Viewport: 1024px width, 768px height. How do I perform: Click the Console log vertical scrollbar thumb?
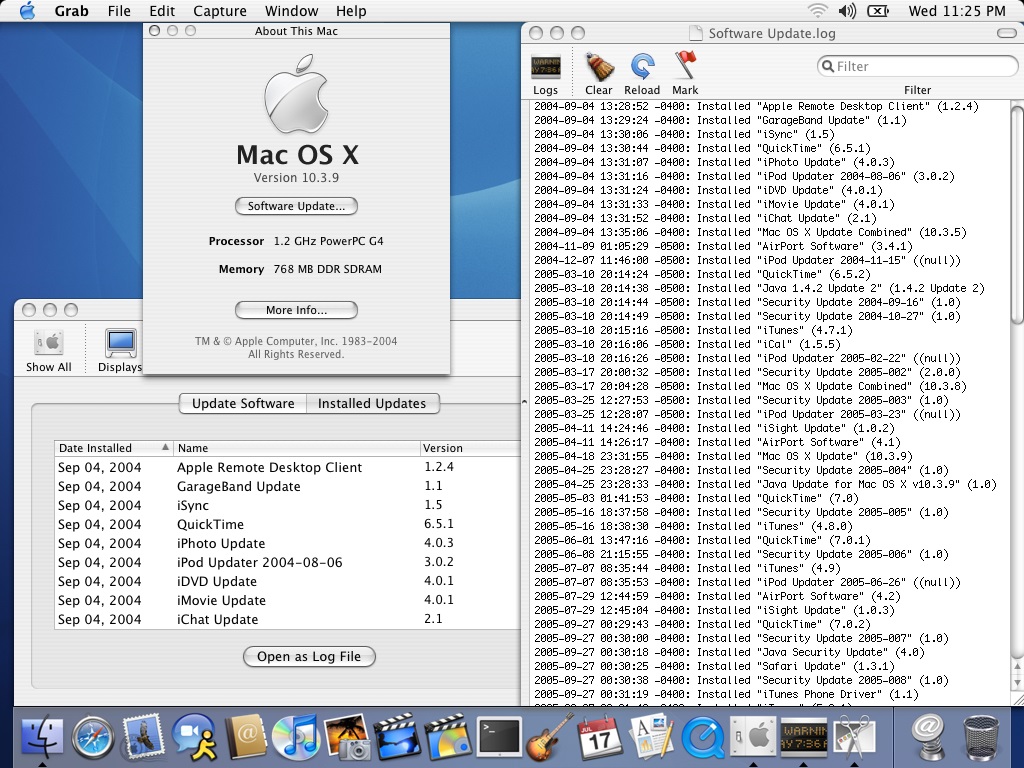1017,214
